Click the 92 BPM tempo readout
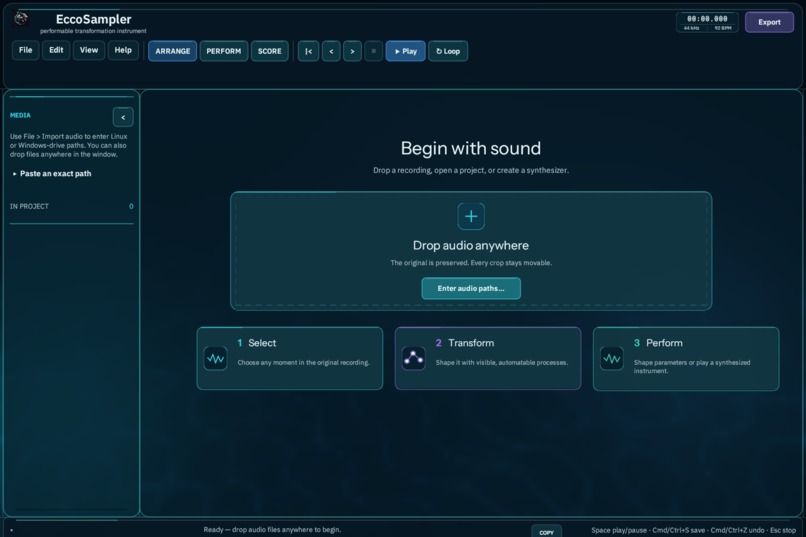 [x=723, y=28]
